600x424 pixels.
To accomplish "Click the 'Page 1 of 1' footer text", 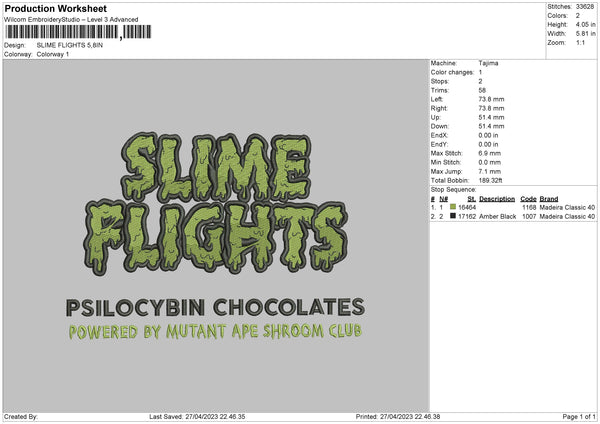I will pos(579,416).
